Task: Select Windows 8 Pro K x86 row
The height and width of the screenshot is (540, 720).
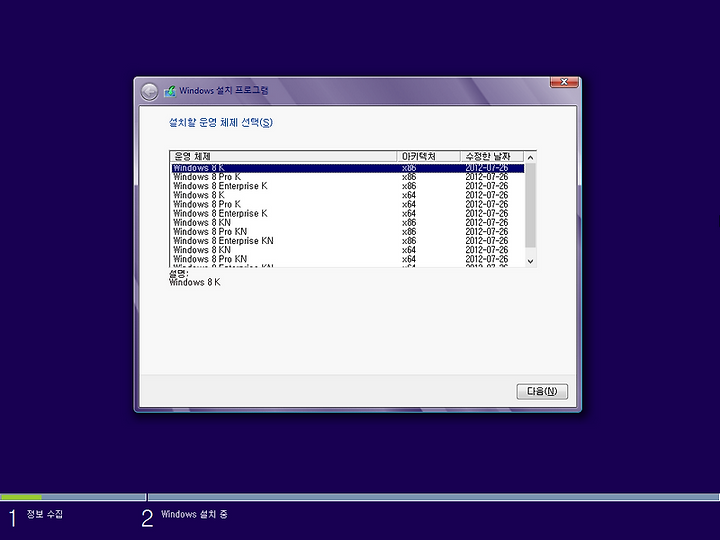Action: click(x=348, y=177)
